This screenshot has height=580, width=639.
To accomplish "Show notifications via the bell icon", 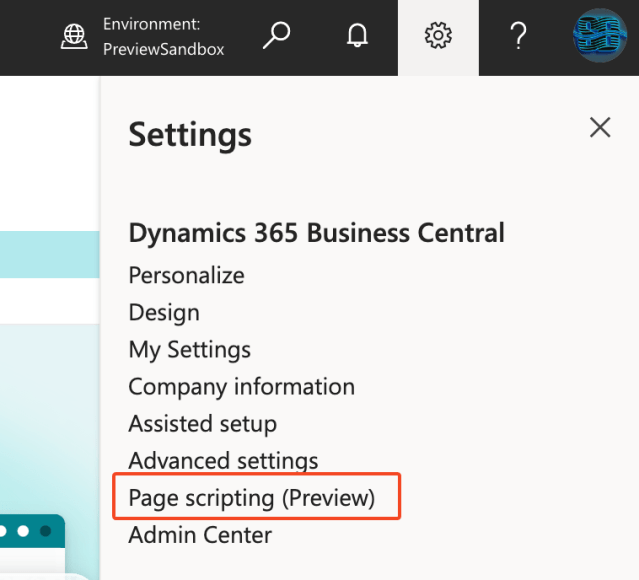I will tap(357, 37).
